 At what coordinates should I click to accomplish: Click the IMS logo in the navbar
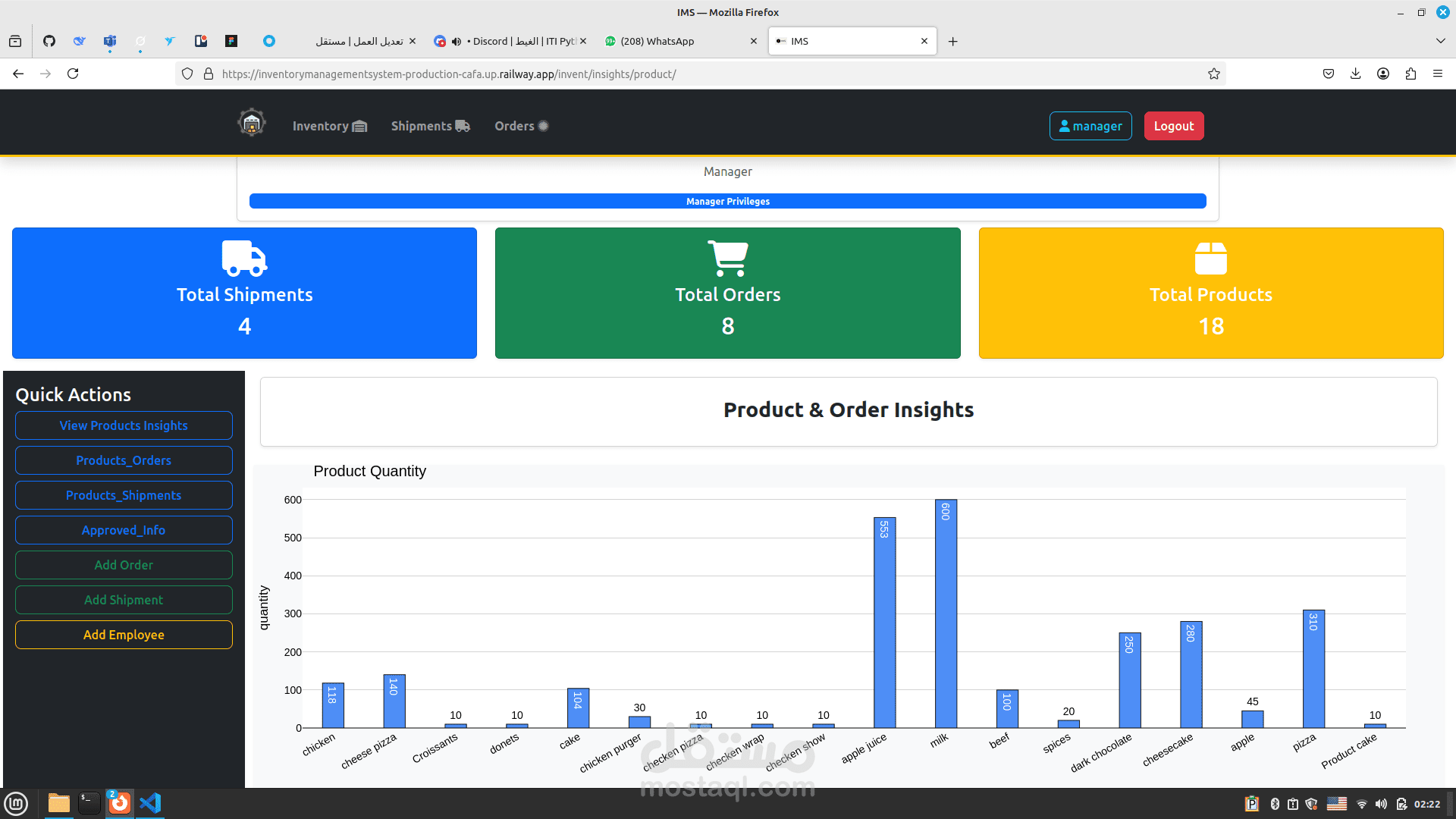(251, 123)
